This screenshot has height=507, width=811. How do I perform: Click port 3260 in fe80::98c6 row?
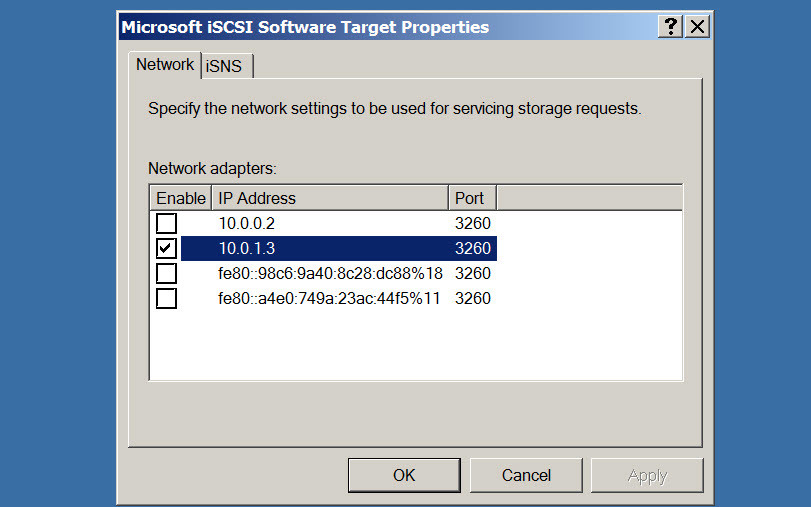(473, 273)
